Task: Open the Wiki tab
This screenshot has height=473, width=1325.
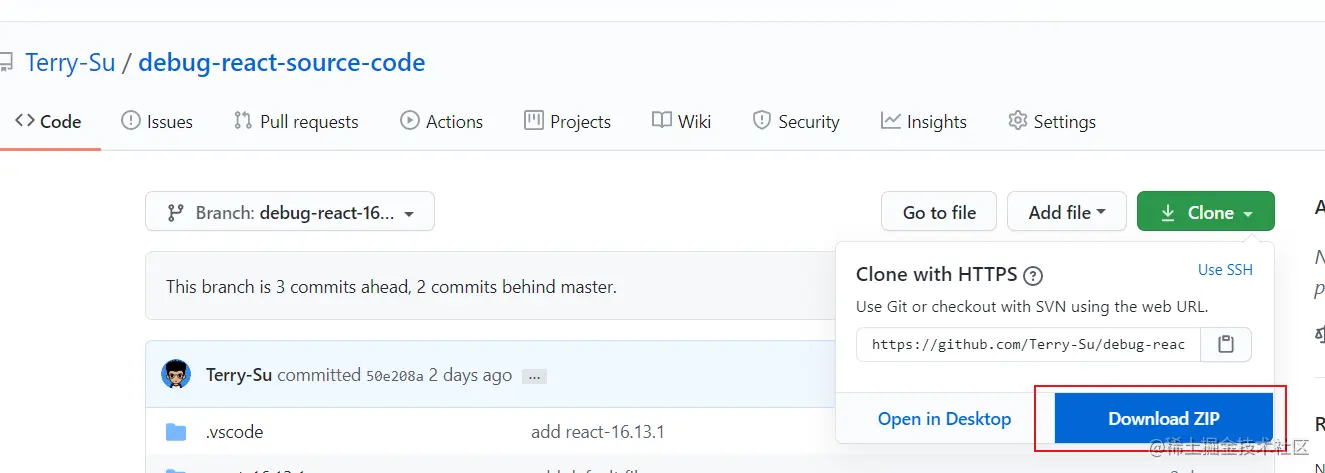Action: coord(681,121)
